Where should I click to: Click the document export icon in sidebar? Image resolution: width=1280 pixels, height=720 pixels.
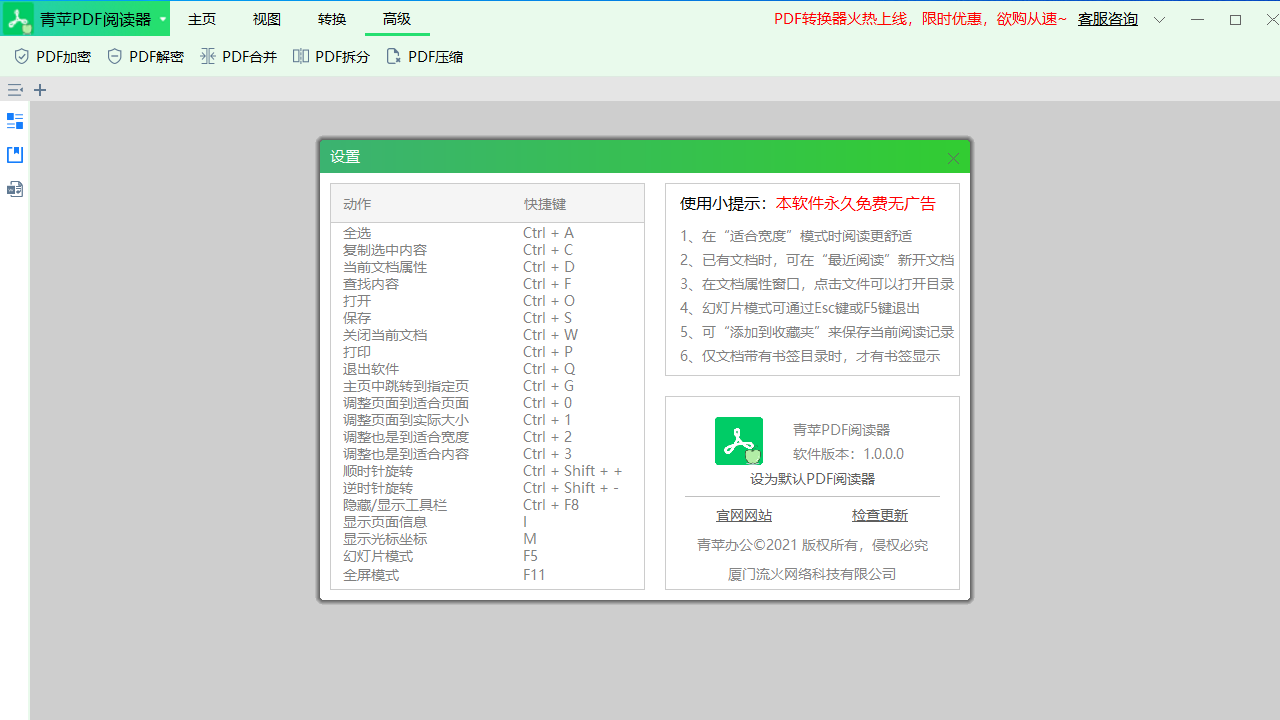click(x=14, y=188)
